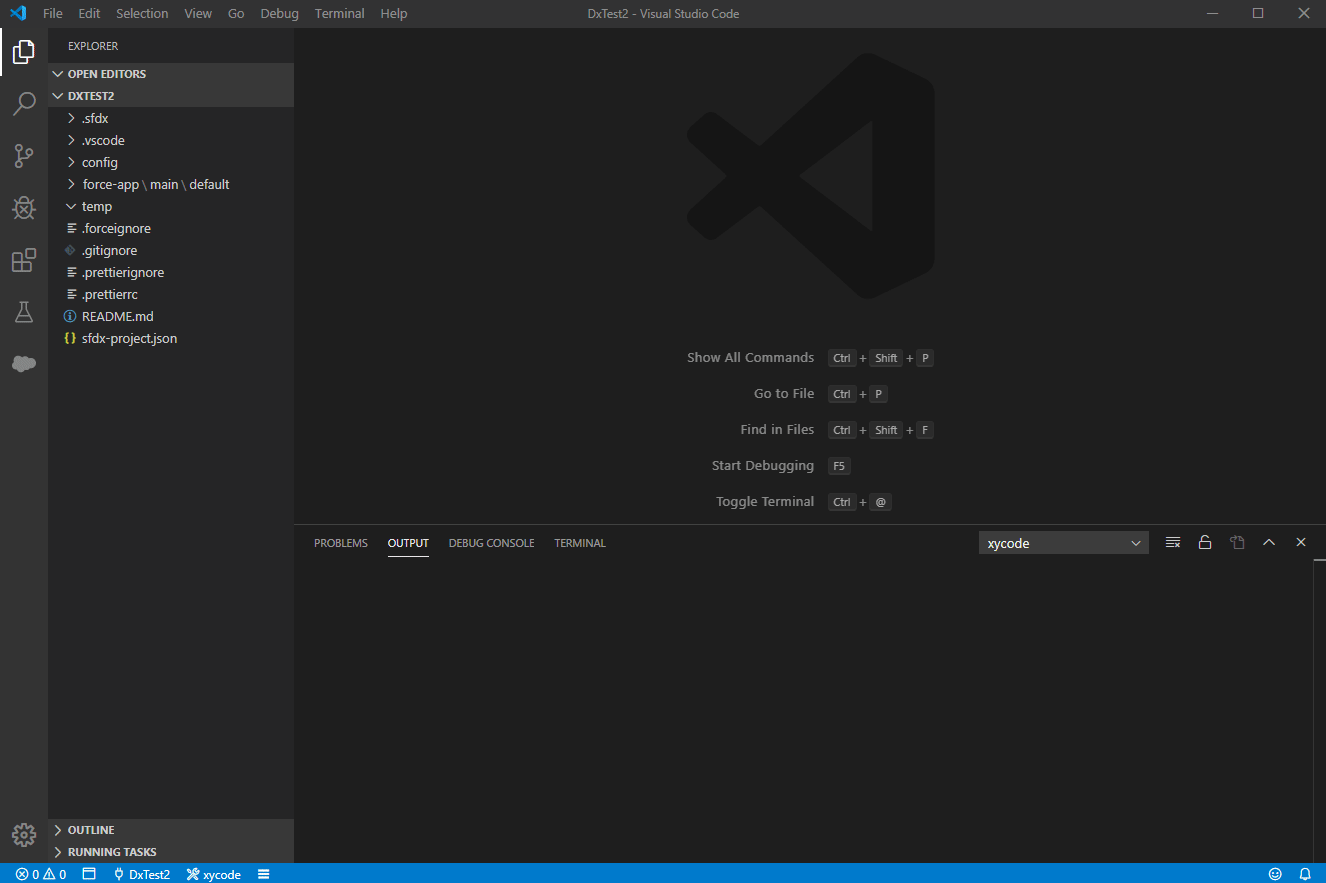
Task: Open log output file icon
Action: (1237, 543)
